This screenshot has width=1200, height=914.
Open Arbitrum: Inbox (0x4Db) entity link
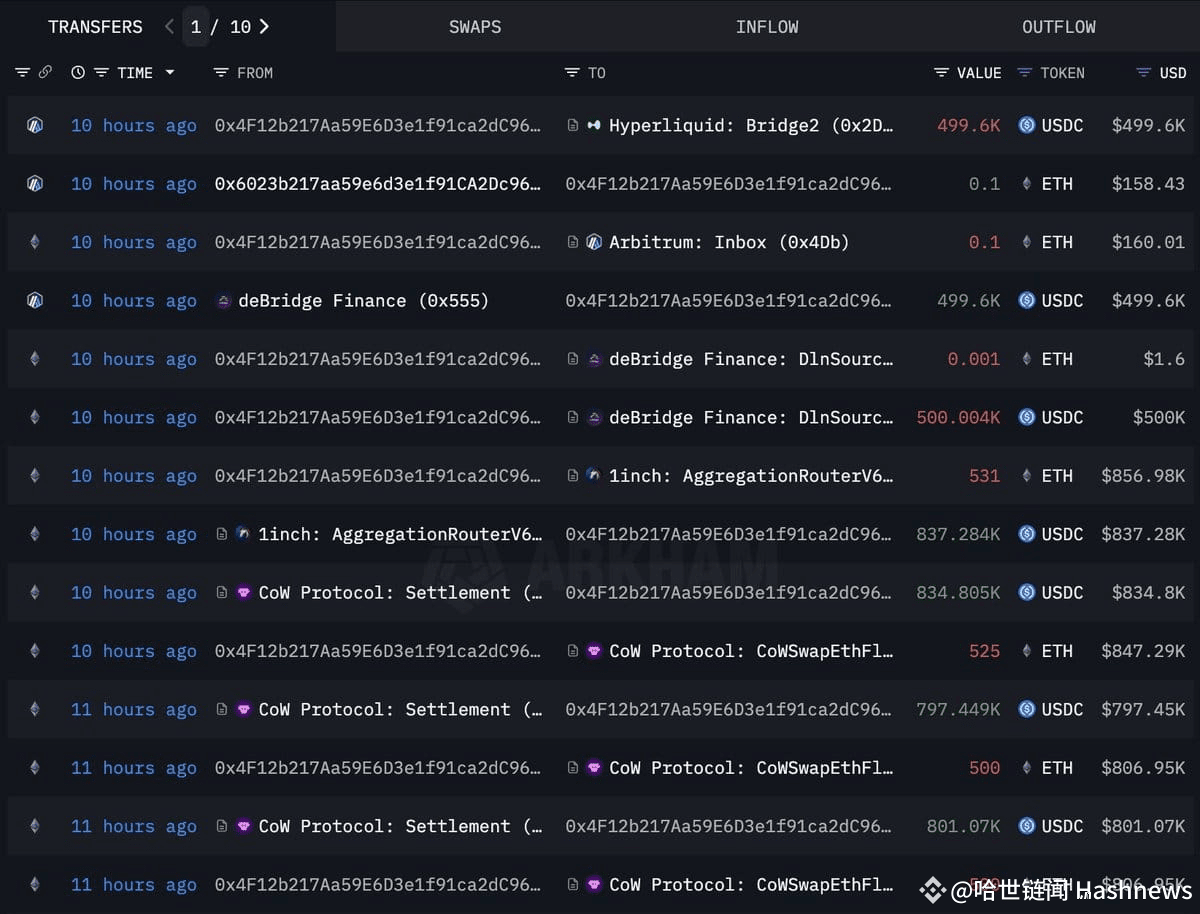729,242
